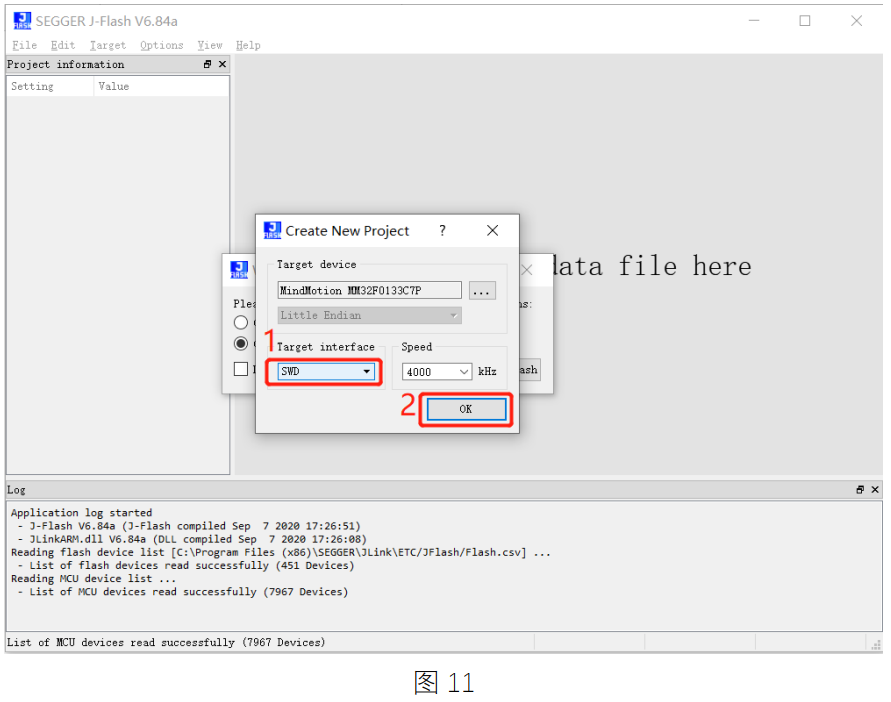Click the status bar message about MCU devices

tap(166, 642)
